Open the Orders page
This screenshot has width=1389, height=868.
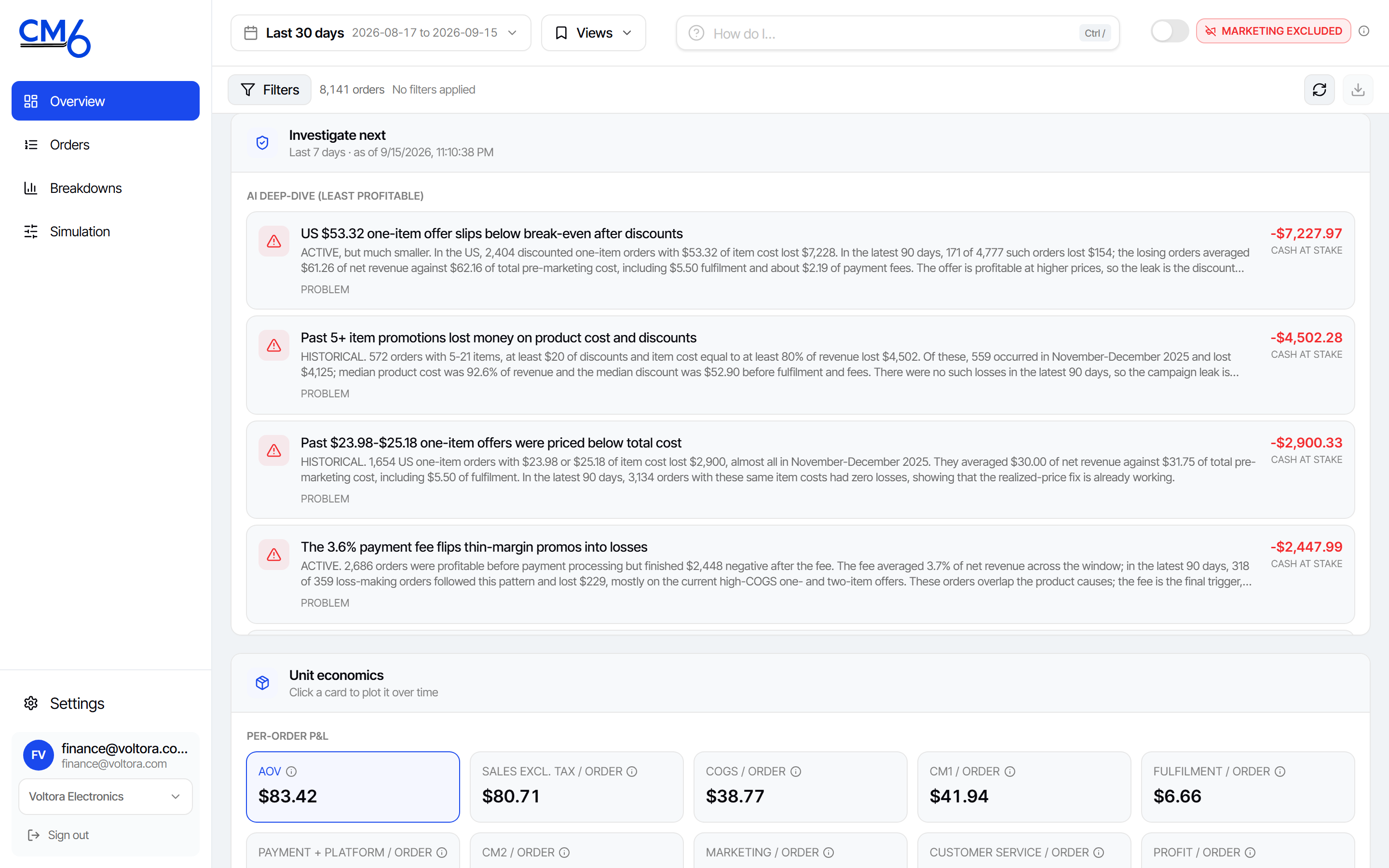tap(106, 145)
